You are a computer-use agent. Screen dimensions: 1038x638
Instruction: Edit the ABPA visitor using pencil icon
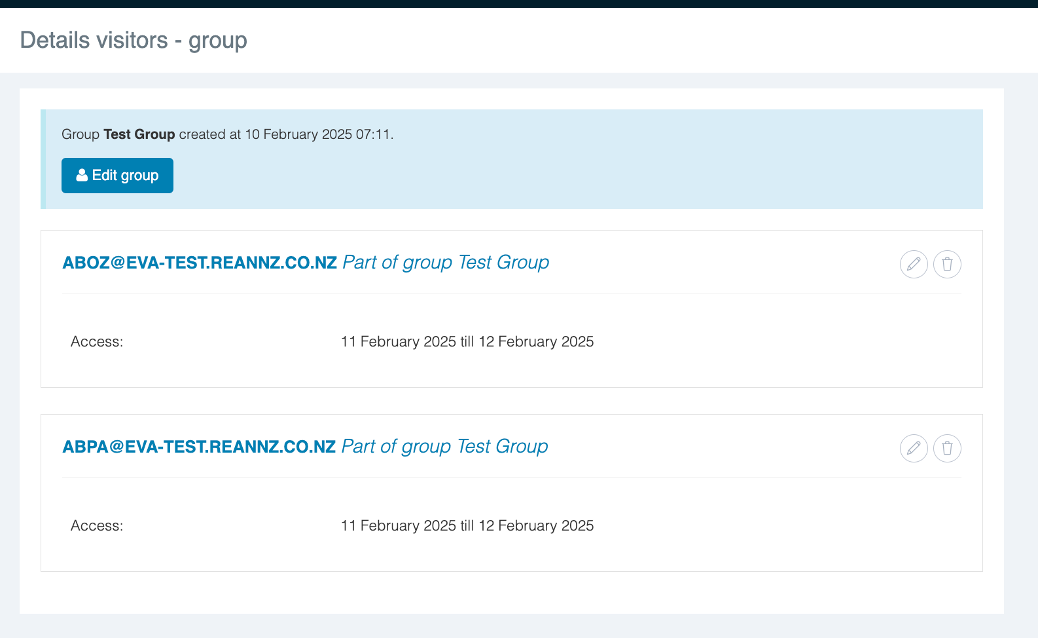pos(913,448)
